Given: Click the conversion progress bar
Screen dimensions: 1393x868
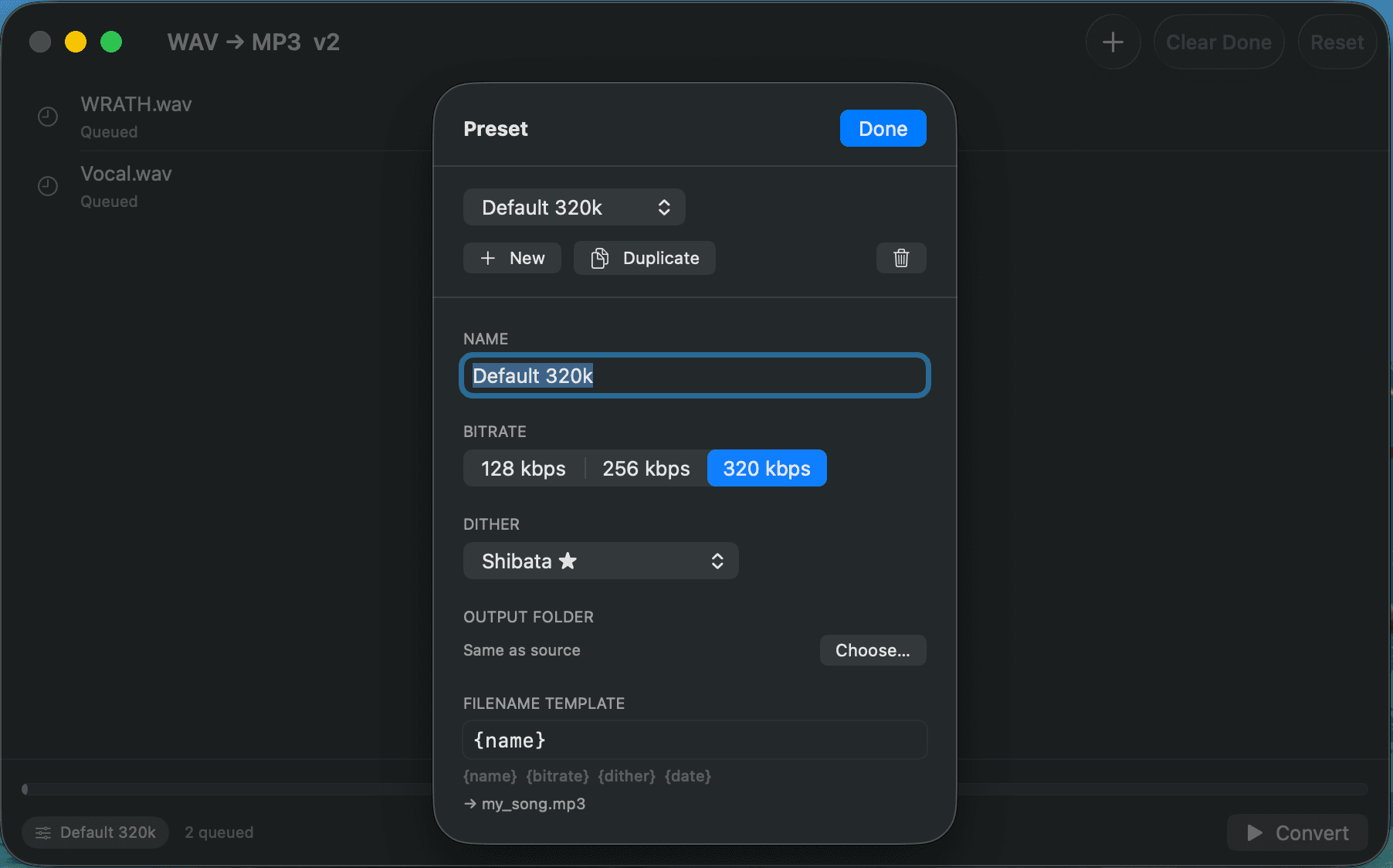Looking at the screenshot, I should [695, 788].
